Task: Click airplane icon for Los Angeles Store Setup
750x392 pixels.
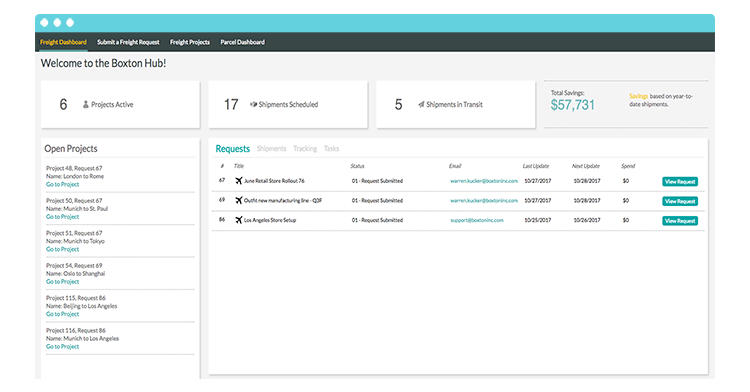Action: [x=239, y=220]
